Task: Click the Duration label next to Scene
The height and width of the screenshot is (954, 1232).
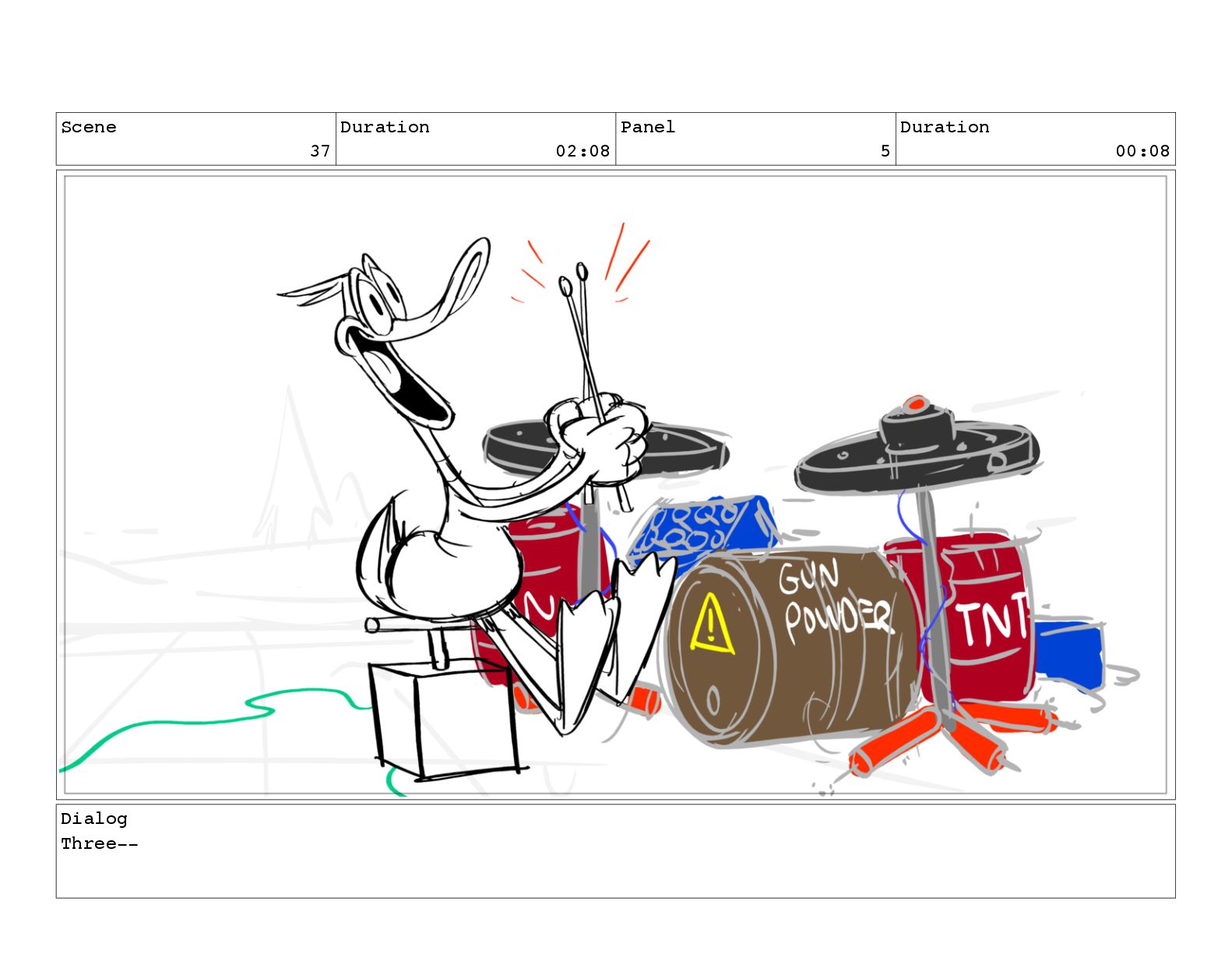Action: [x=385, y=127]
